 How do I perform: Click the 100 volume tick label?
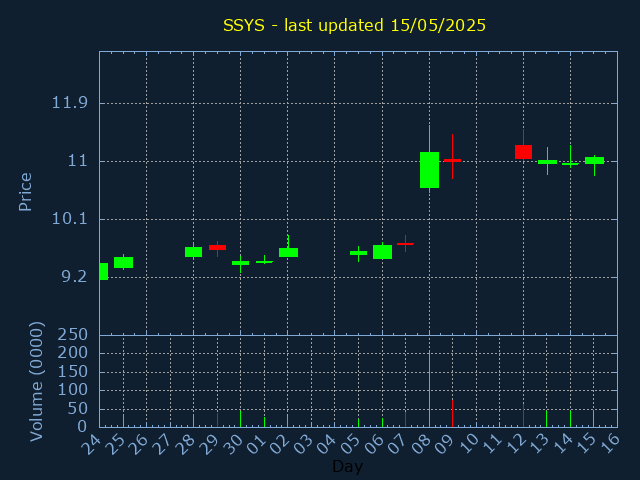(73, 390)
